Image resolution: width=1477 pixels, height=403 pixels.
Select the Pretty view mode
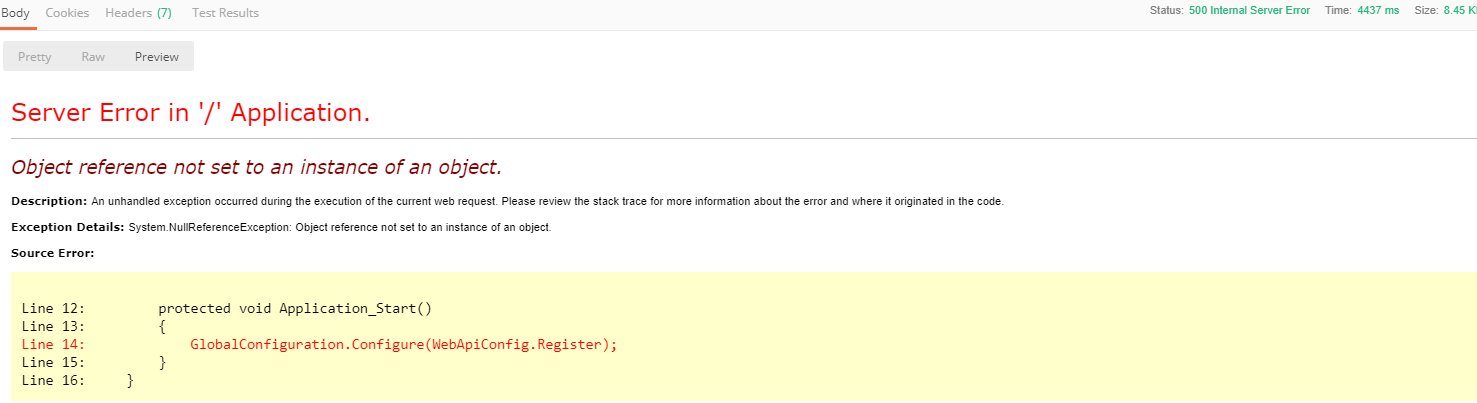35,57
